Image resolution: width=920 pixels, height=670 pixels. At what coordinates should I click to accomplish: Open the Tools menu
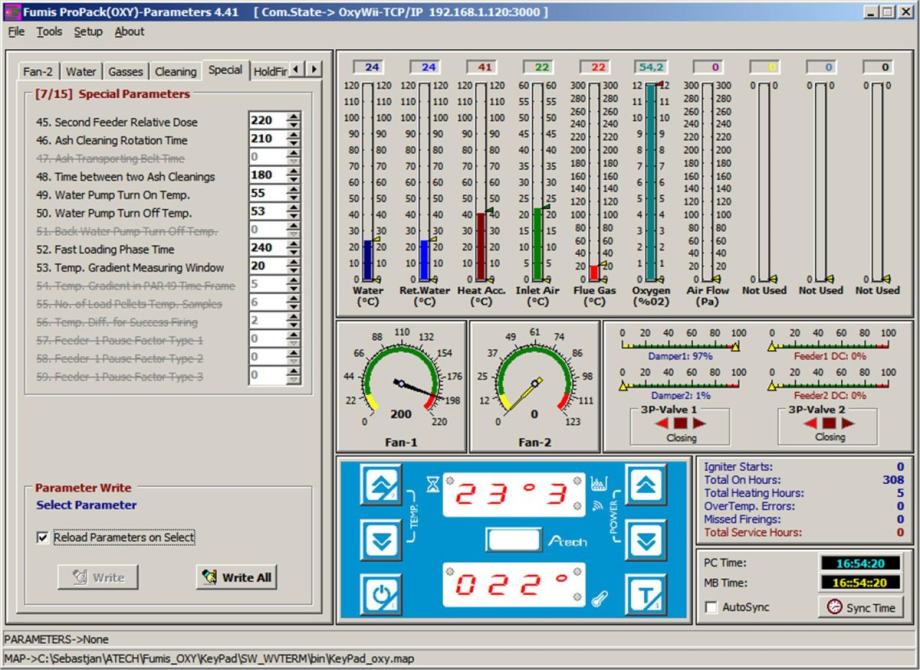tap(49, 32)
